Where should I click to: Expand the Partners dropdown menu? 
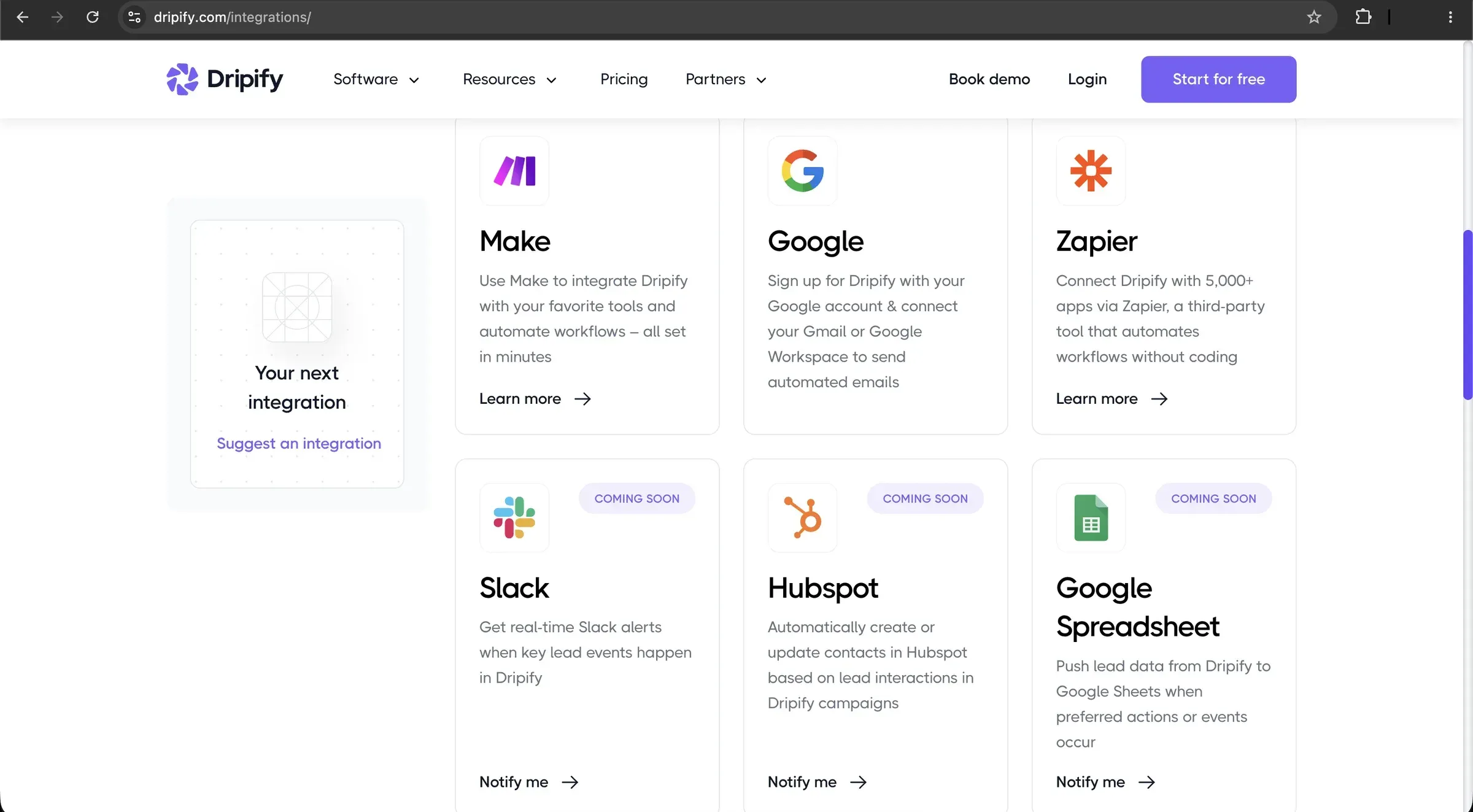[726, 80]
